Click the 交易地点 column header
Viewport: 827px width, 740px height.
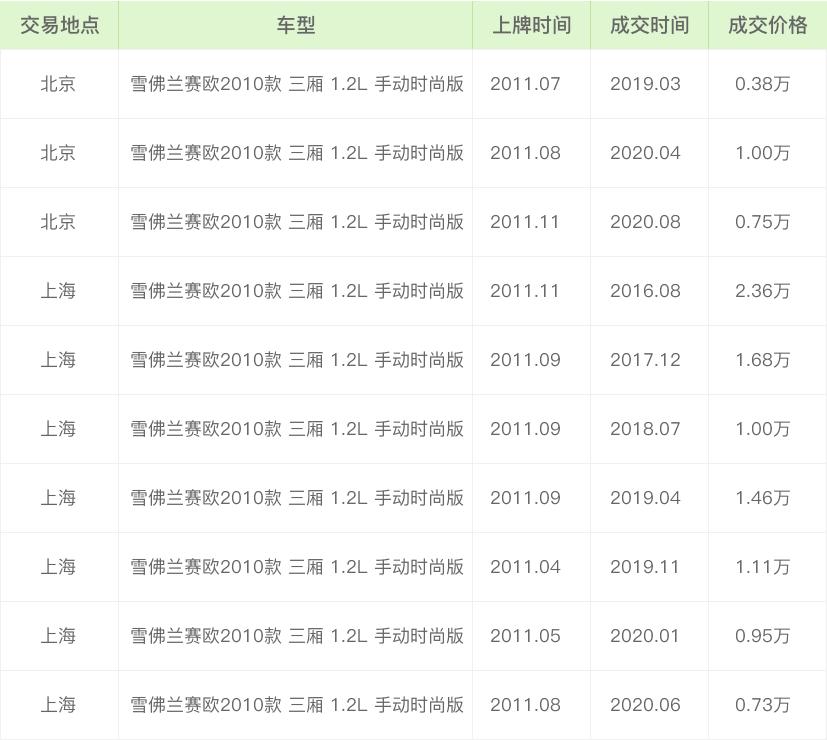[x=60, y=25]
